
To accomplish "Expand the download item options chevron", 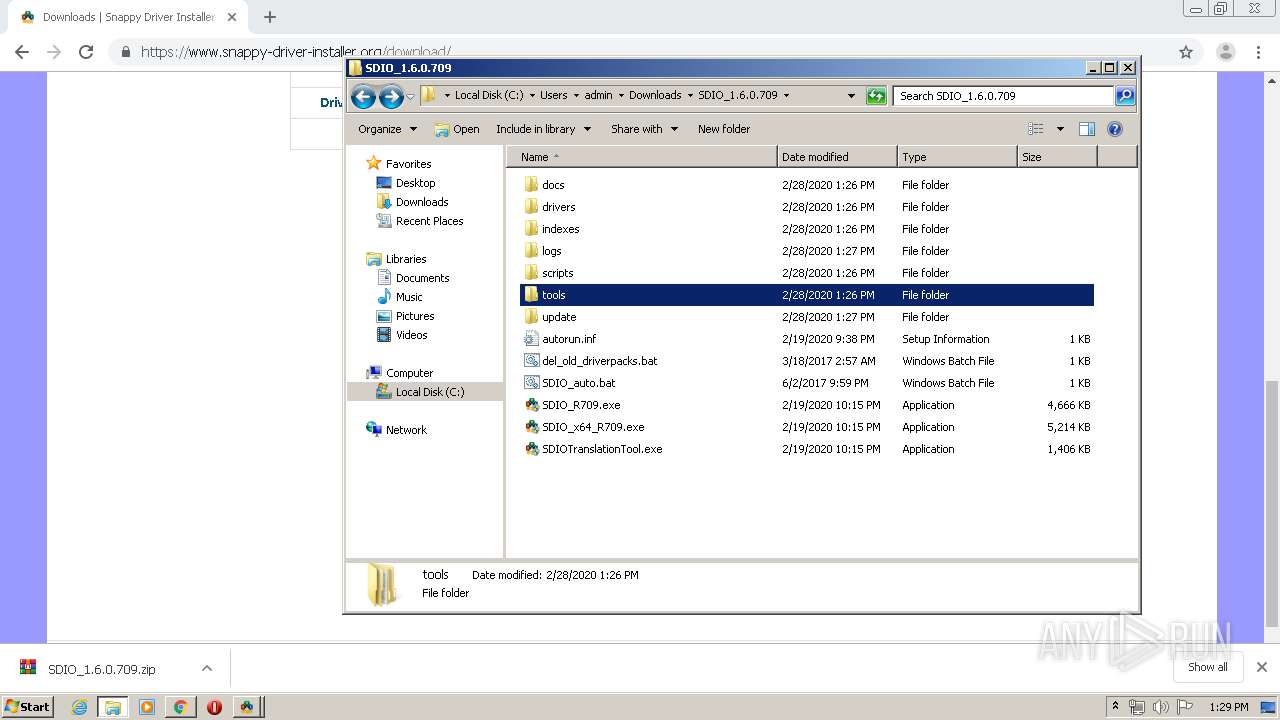I will coord(207,668).
